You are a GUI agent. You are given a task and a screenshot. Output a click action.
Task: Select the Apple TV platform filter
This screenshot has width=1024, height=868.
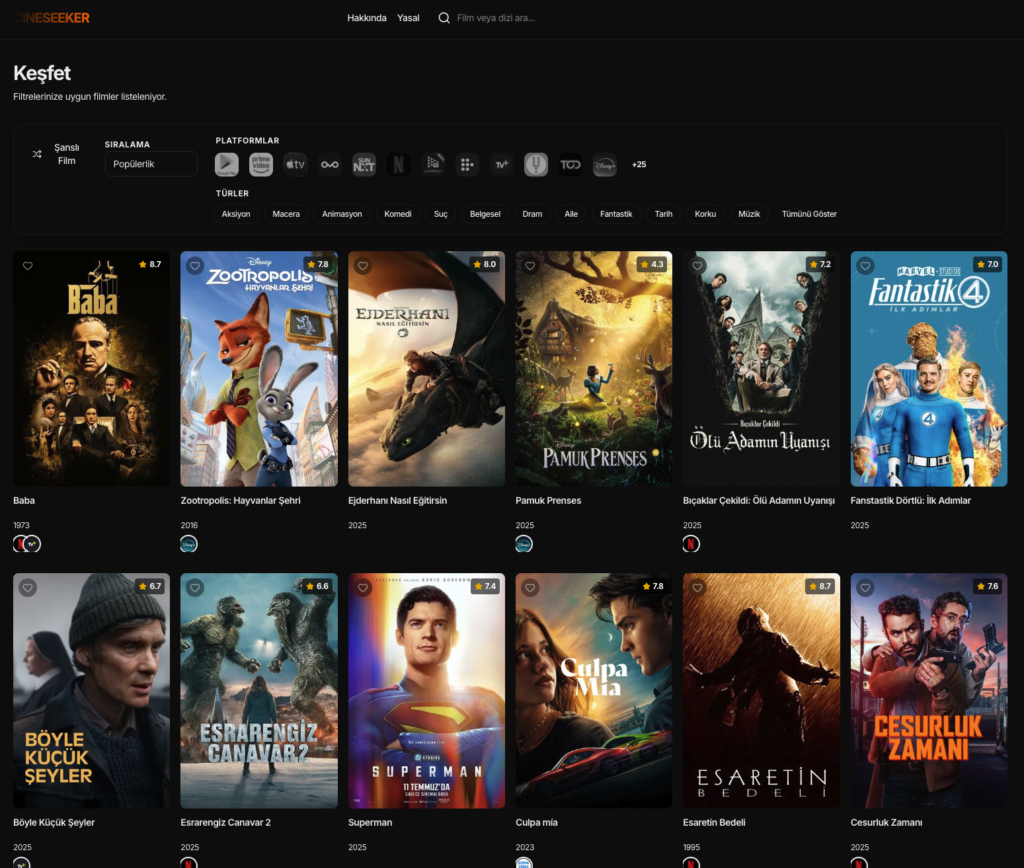[x=295, y=165]
